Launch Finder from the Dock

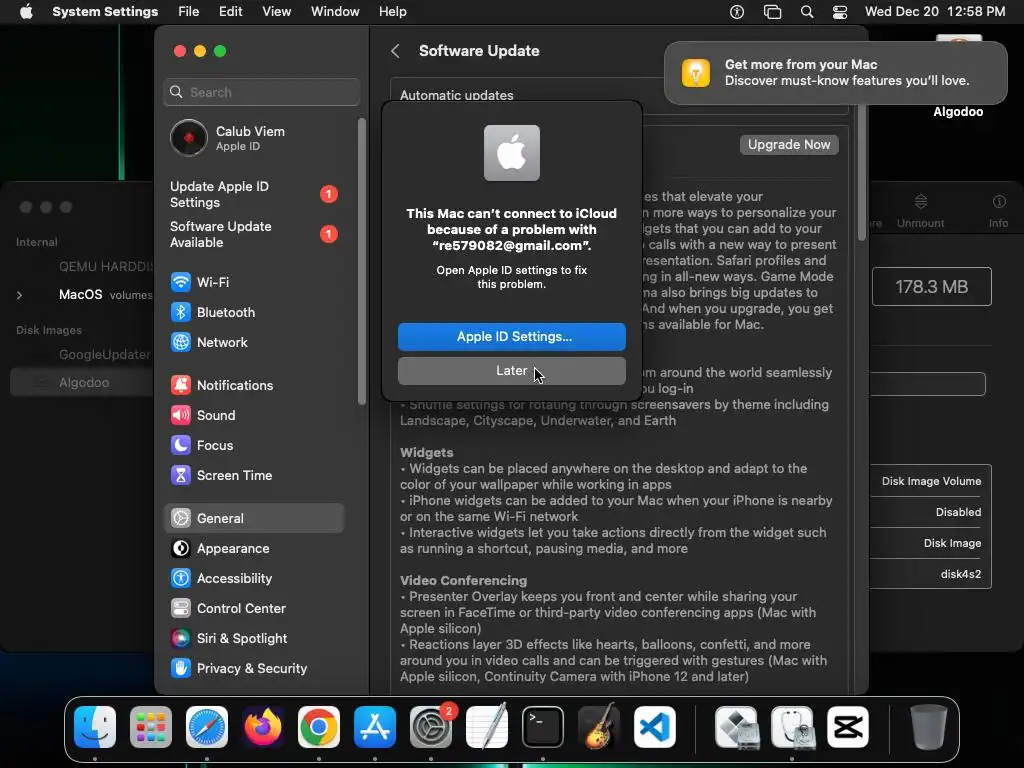[x=95, y=727]
